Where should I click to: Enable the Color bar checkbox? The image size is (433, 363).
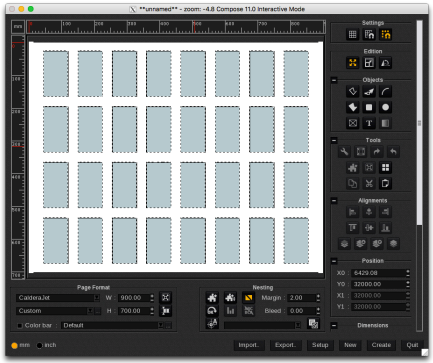click(x=20, y=325)
